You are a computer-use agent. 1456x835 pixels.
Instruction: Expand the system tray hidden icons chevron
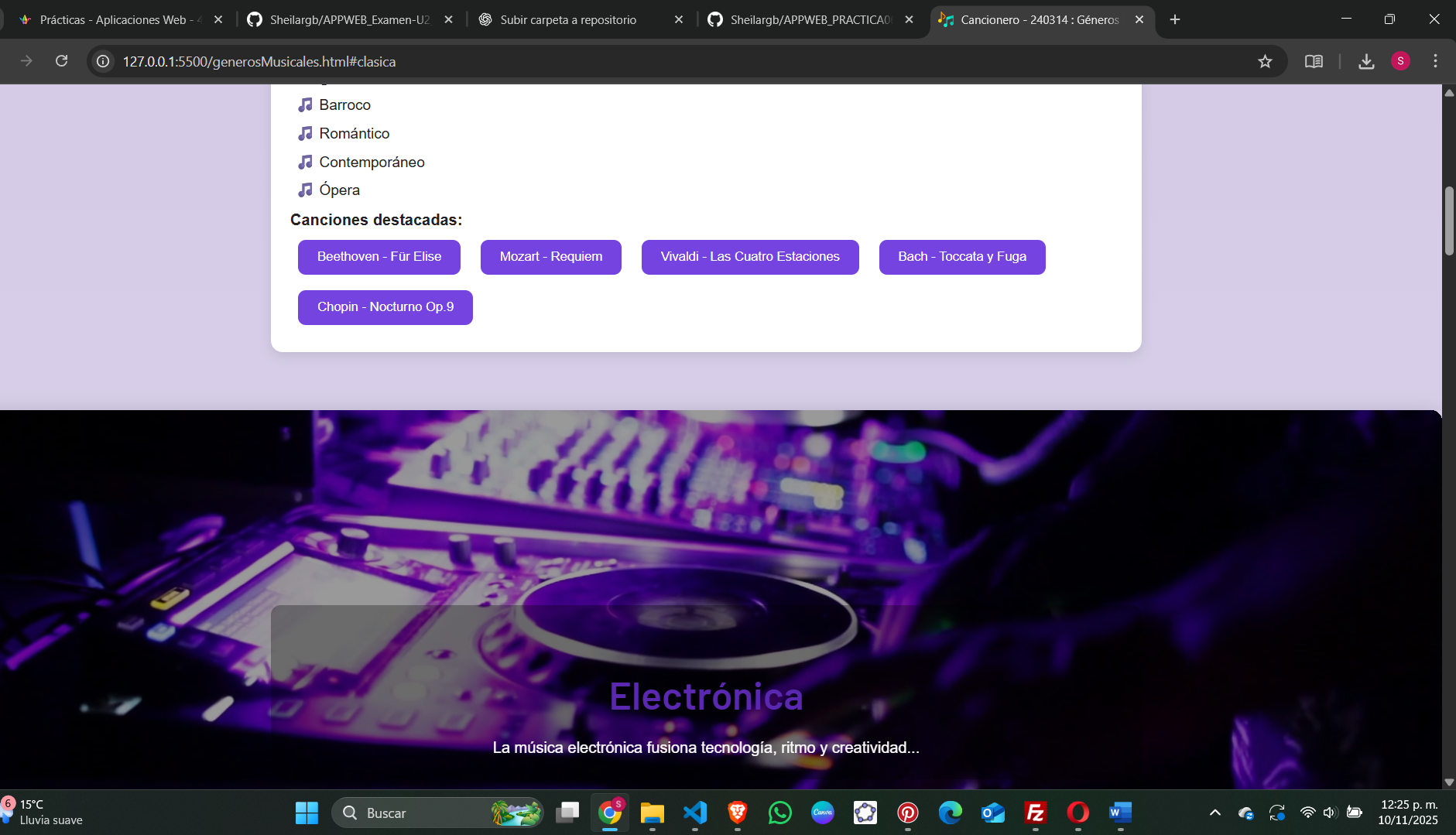point(1215,813)
